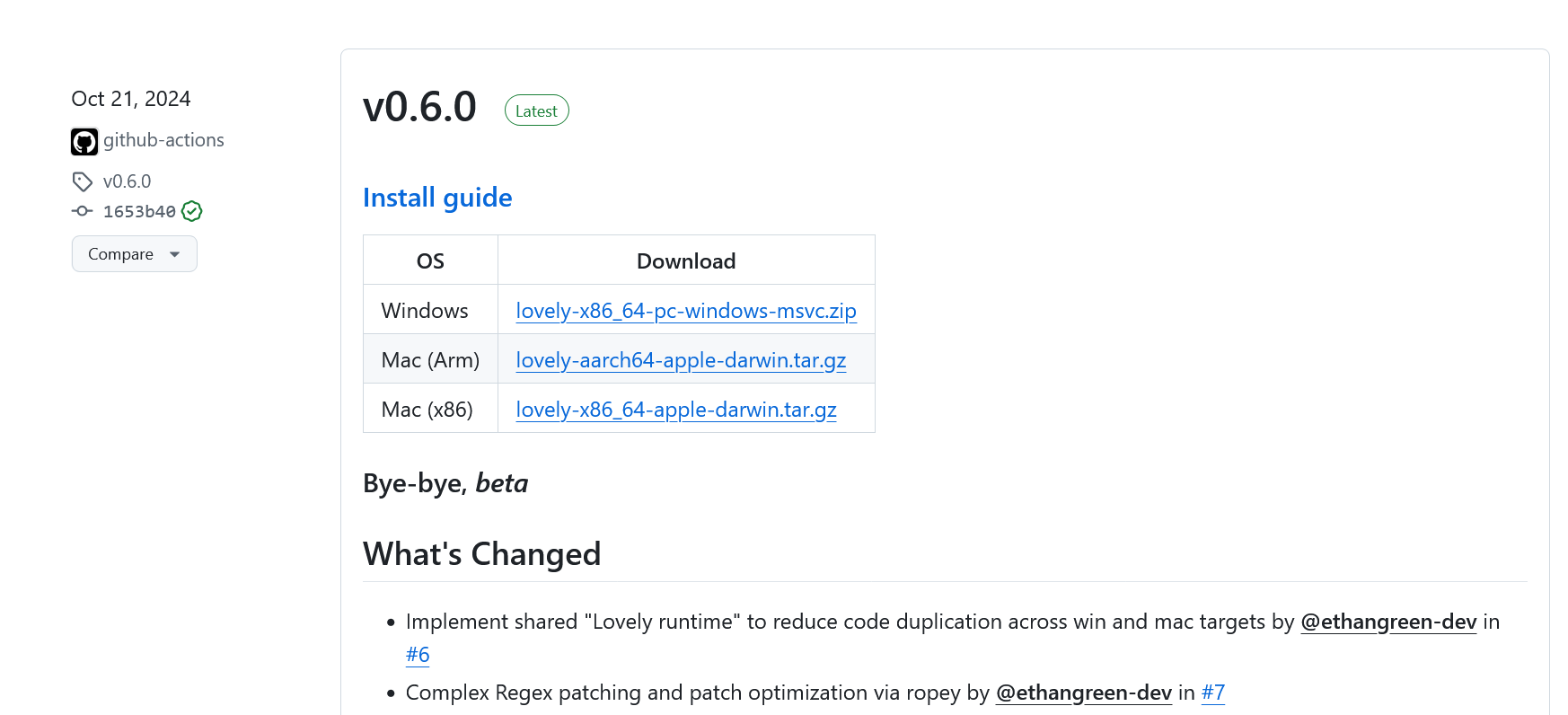Image resolution: width=1568 pixels, height=715 pixels.
Task: Open the Install guide link
Action: coord(437,198)
